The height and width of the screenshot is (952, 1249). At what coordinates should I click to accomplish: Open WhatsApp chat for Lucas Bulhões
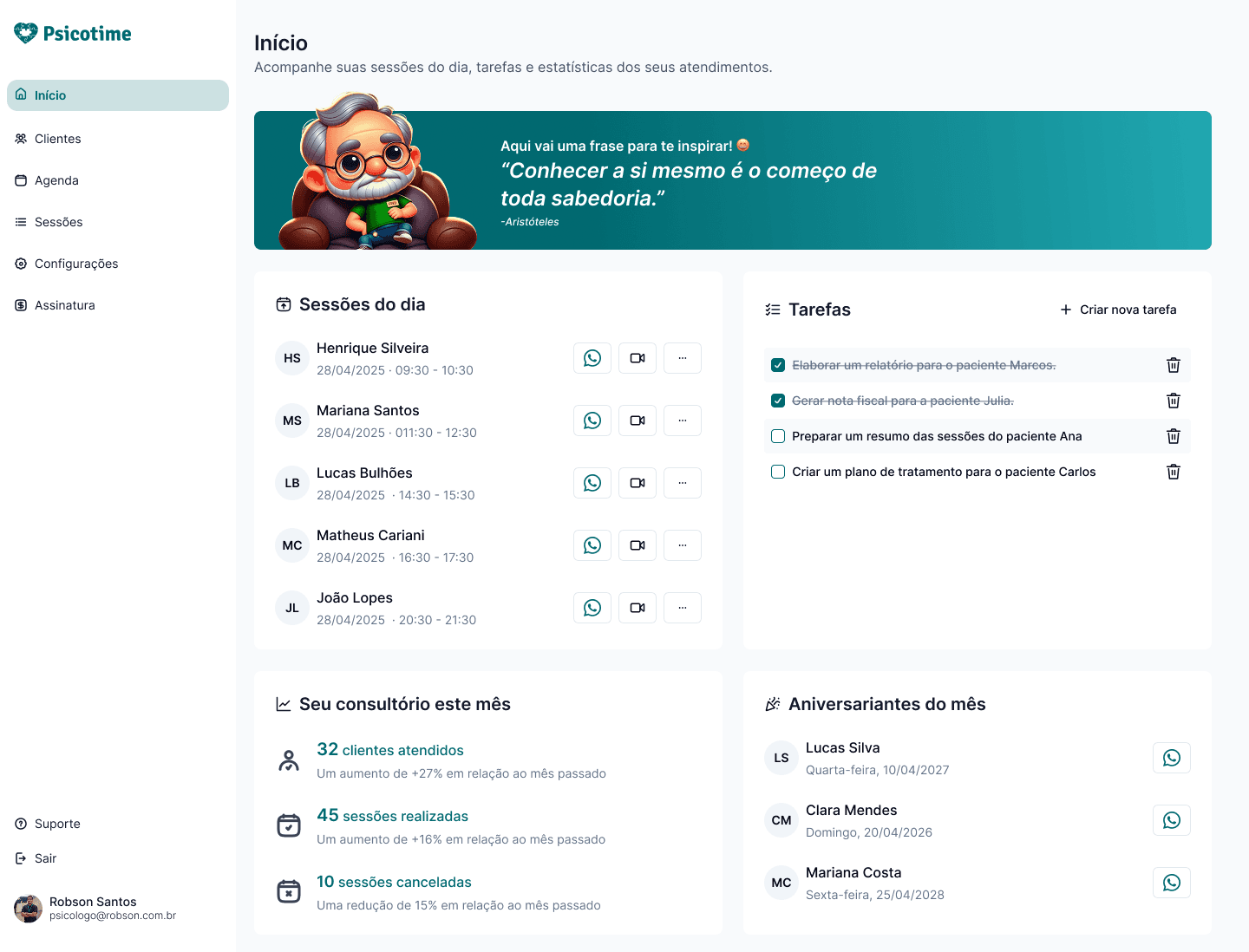[592, 483]
